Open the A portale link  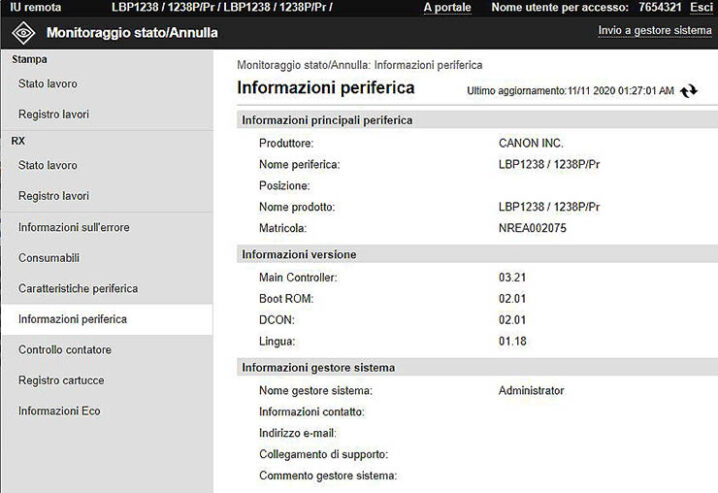tap(447, 7)
